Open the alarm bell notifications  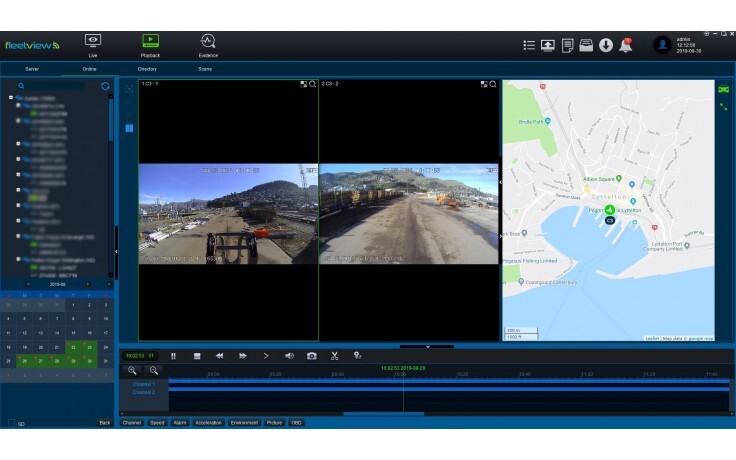(x=625, y=45)
